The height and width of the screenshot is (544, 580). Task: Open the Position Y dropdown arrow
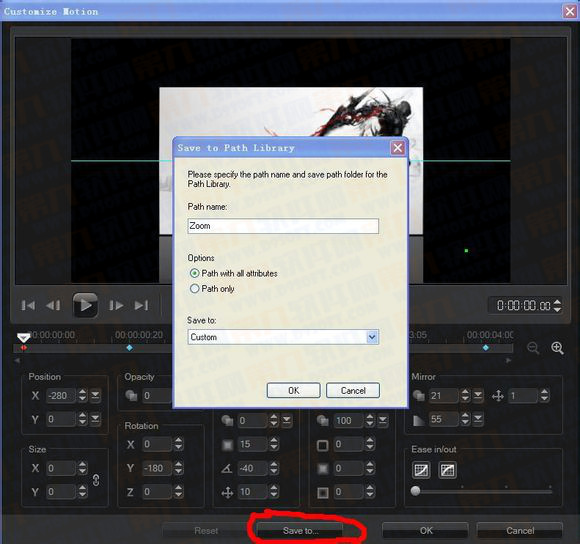coord(95,419)
